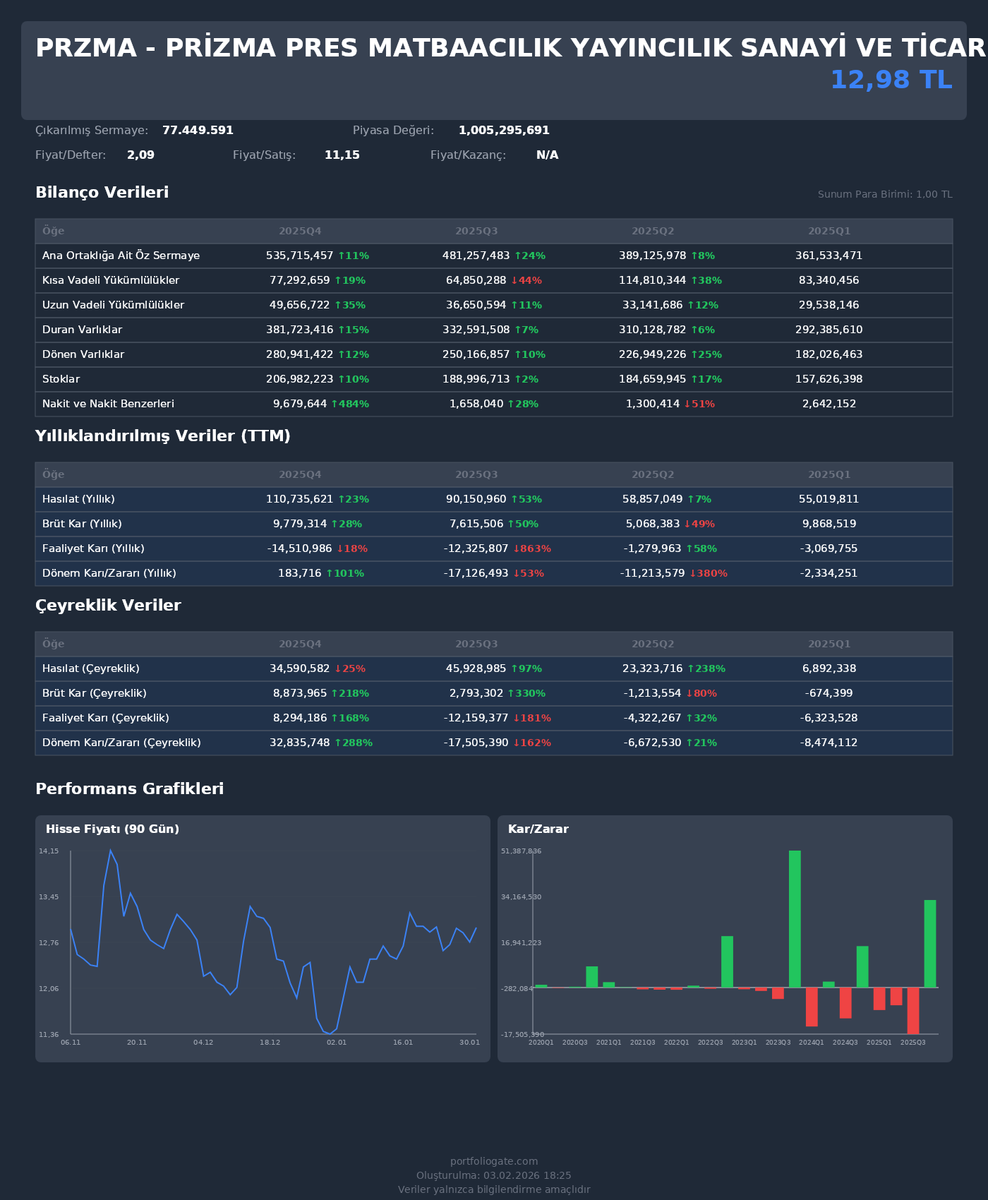Click the last green bar in Kar/Zarar chart
Viewport: 988px width, 1200px height.
pos(930,944)
